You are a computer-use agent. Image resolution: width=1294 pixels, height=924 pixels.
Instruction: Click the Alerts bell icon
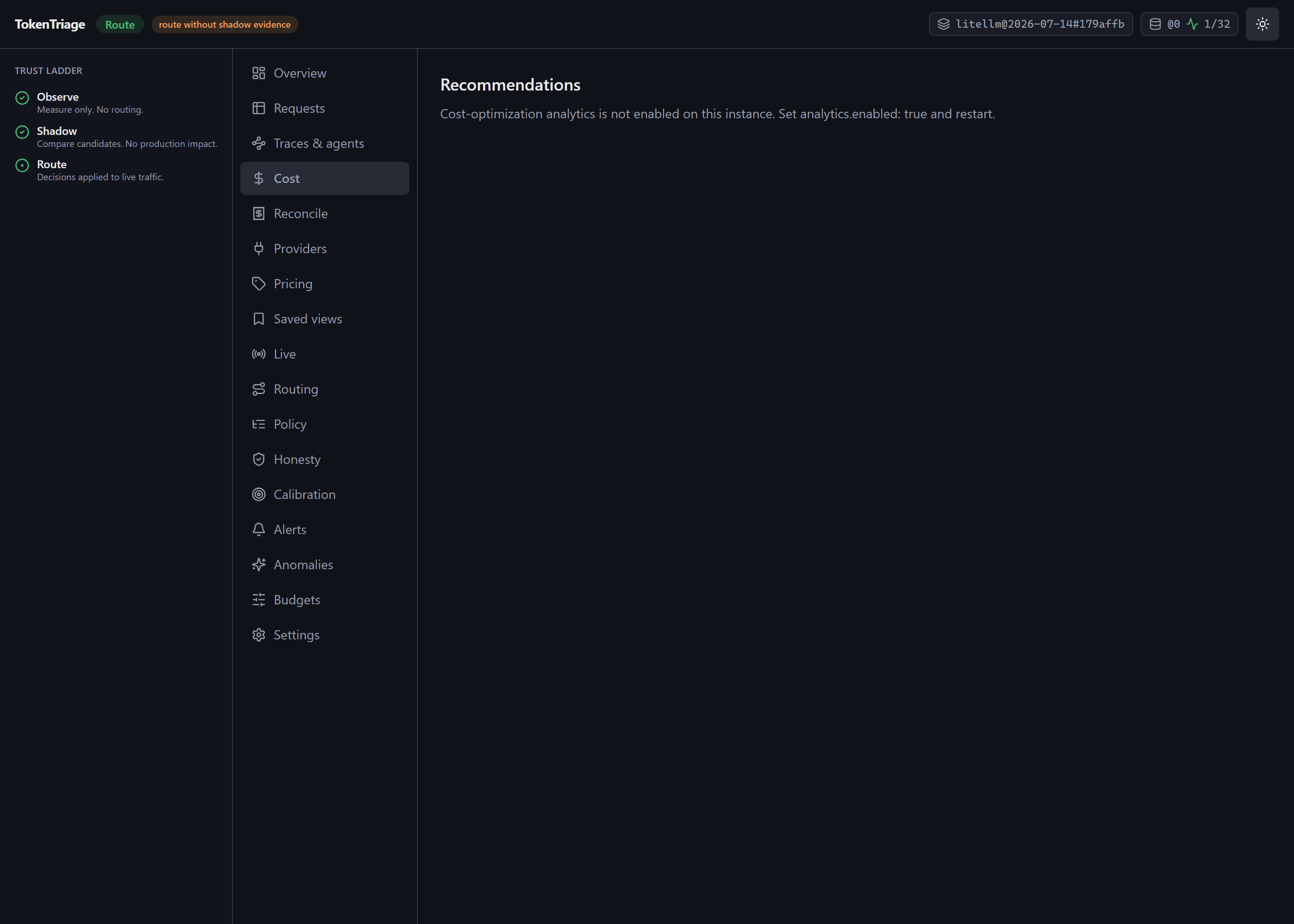pyautogui.click(x=258, y=529)
